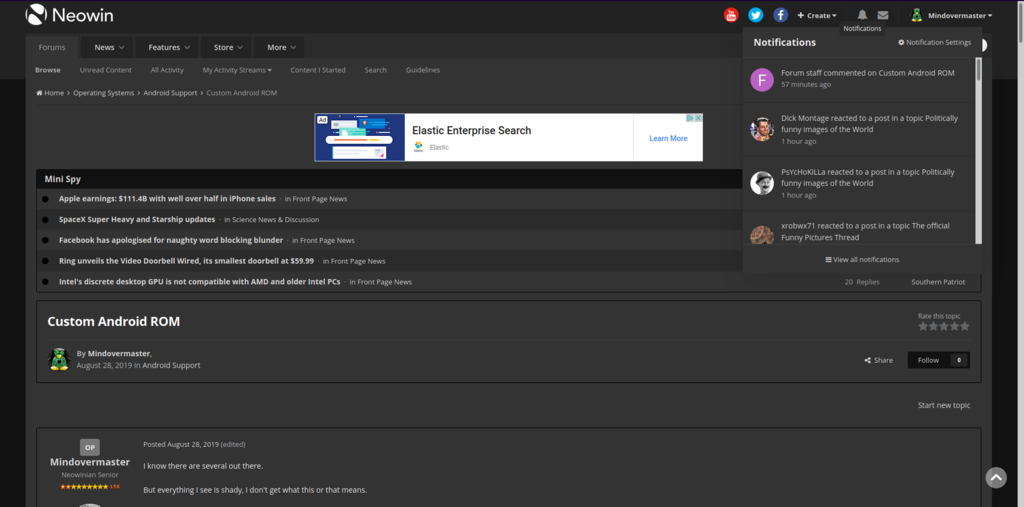Rate topic with the third star
The image size is (1024, 507).
(x=944, y=326)
